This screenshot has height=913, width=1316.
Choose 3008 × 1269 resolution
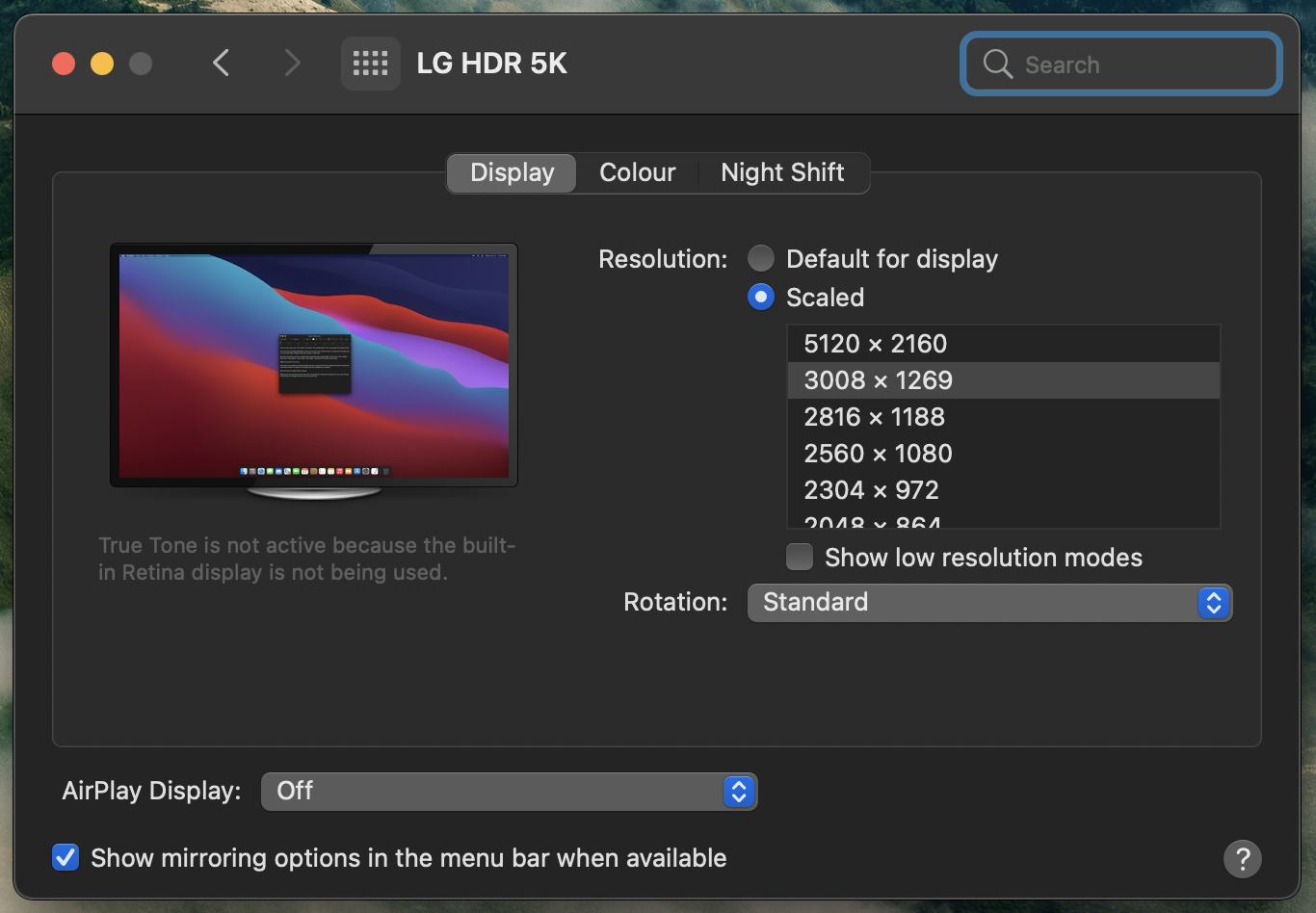(1004, 380)
